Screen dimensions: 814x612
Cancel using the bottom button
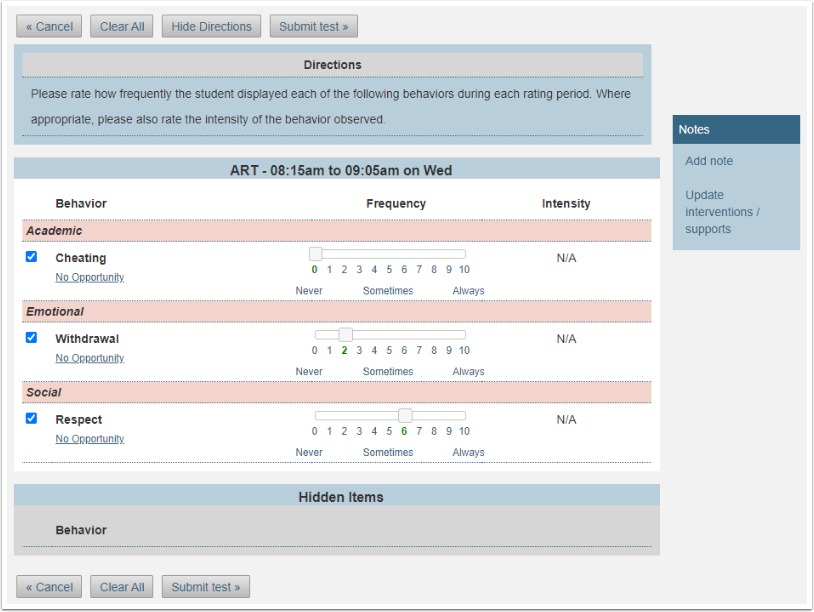point(48,587)
